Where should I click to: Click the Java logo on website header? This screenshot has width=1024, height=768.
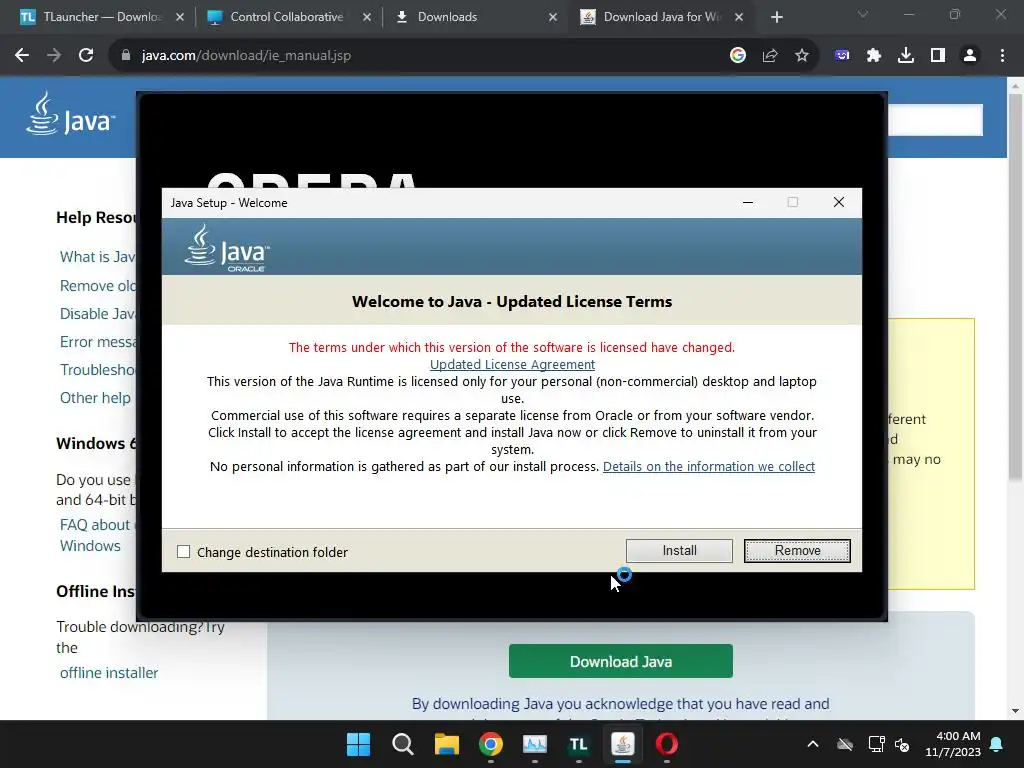coord(71,114)
